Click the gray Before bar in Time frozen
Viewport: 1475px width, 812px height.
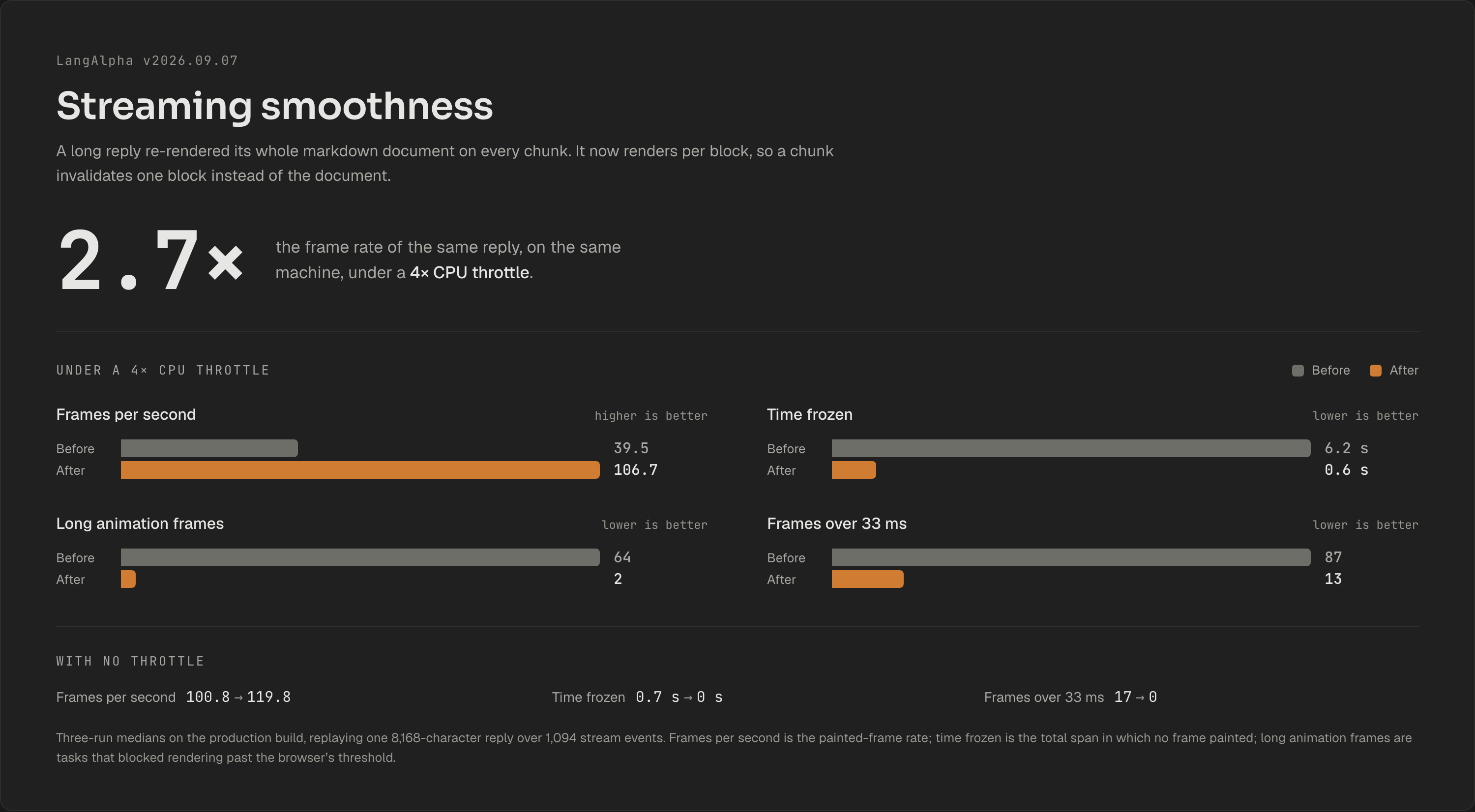tap(1071, 448)
